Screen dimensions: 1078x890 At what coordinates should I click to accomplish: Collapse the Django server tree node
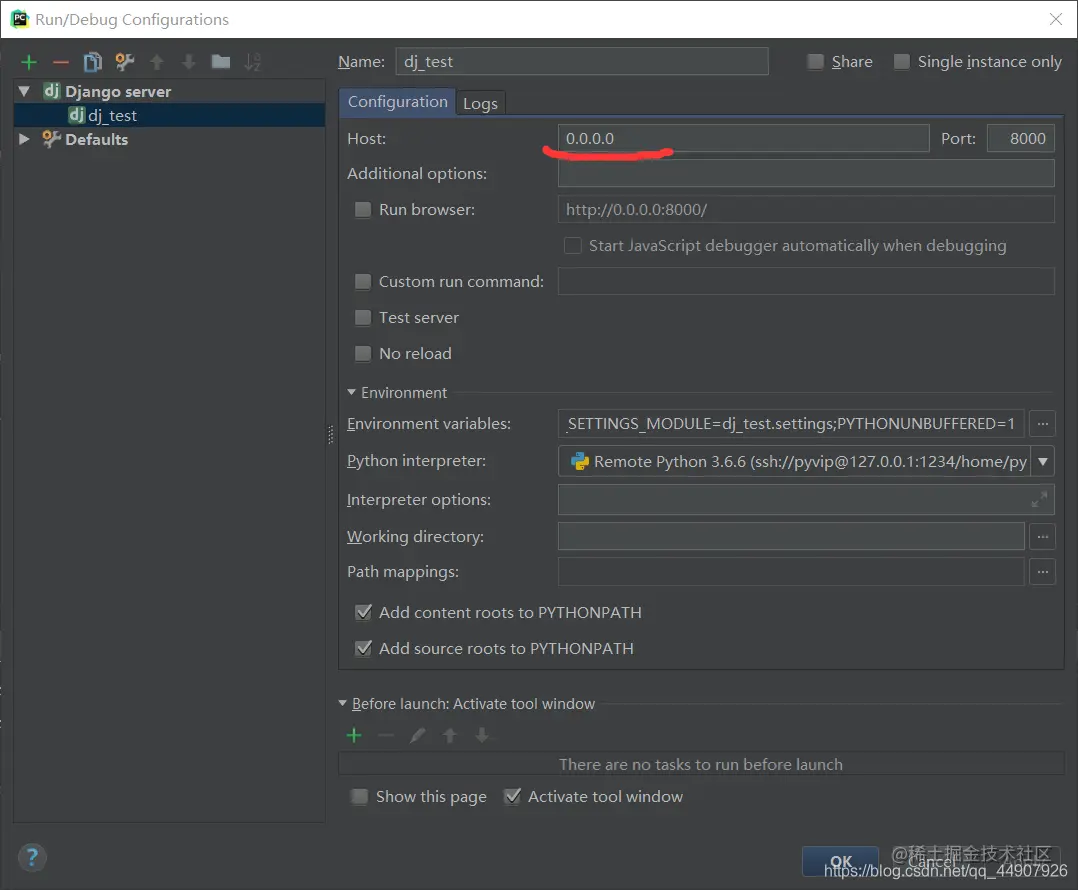coord(25,91)
